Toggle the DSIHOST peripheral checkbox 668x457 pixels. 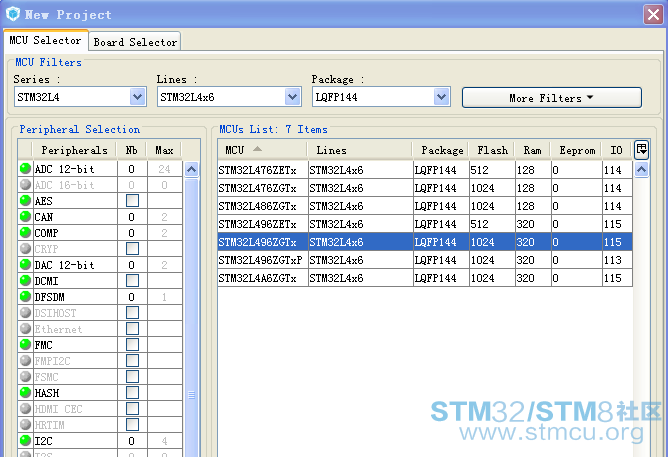pyautogui.click(x=132, y=313)
